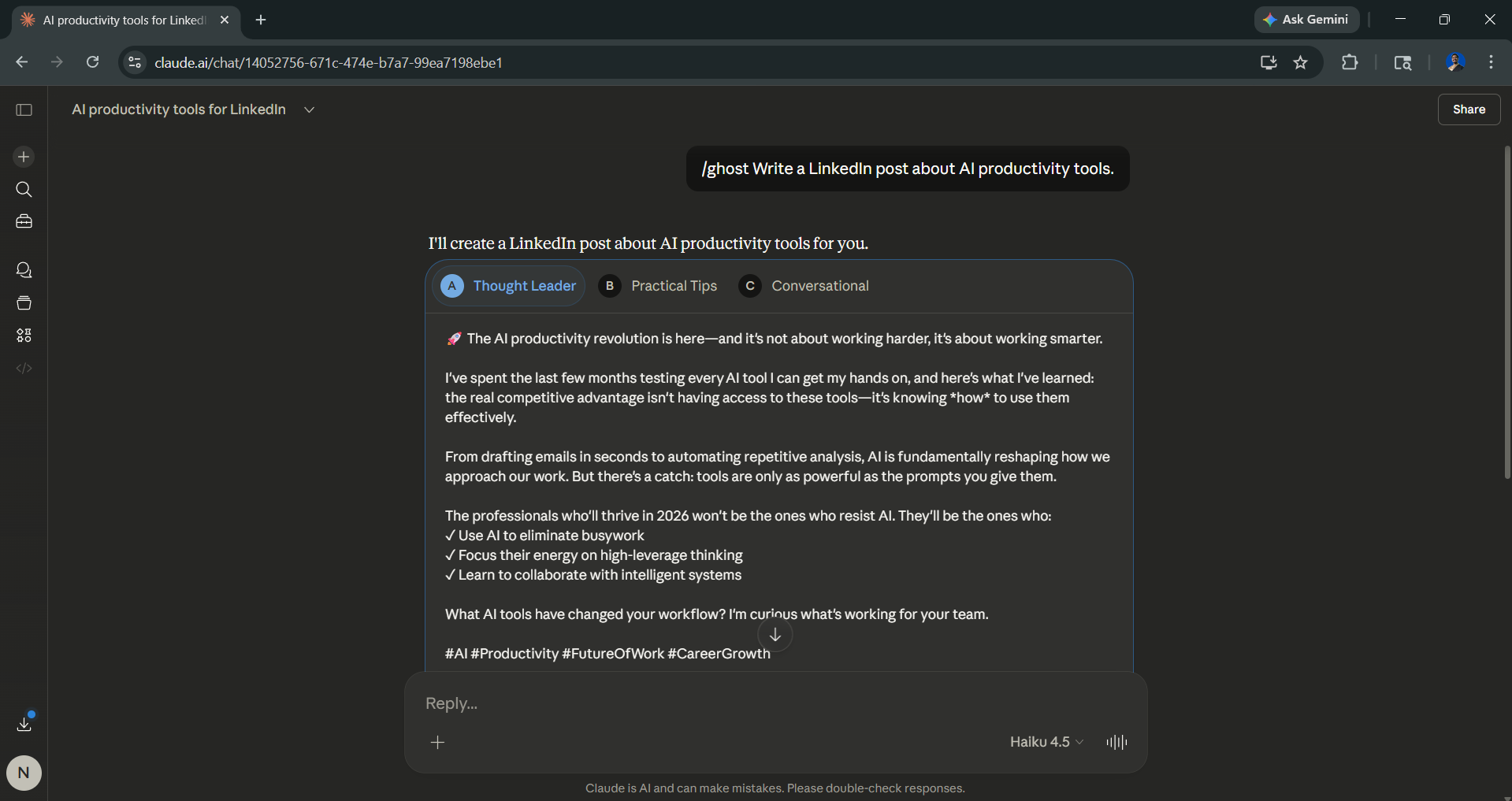1512x801 pixels.
Task: Start voice mode with waveform icon
Action: pos(1116,742)
